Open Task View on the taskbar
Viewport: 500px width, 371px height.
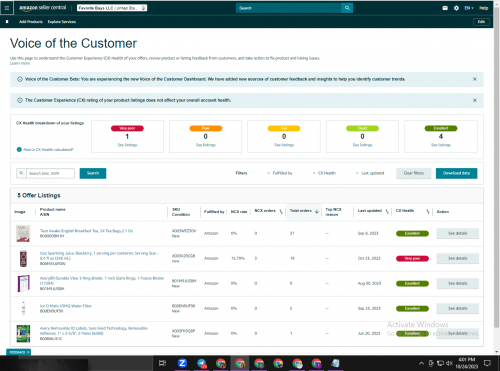coord(162,363)
